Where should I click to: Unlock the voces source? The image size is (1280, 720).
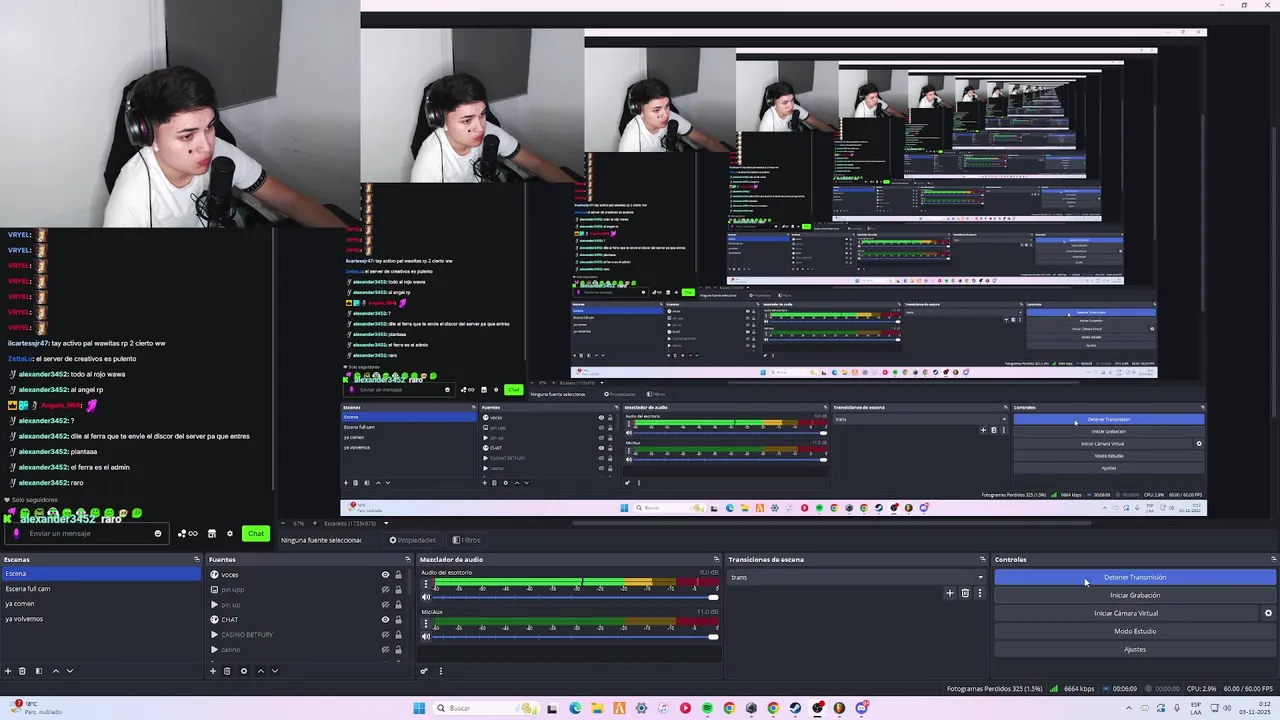click(398, 575)
